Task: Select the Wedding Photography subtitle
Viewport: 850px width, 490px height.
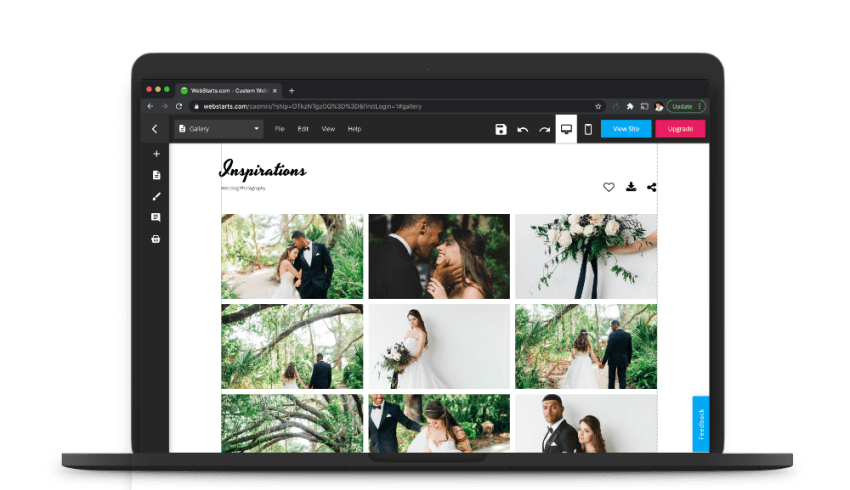Action: (243, 188)
